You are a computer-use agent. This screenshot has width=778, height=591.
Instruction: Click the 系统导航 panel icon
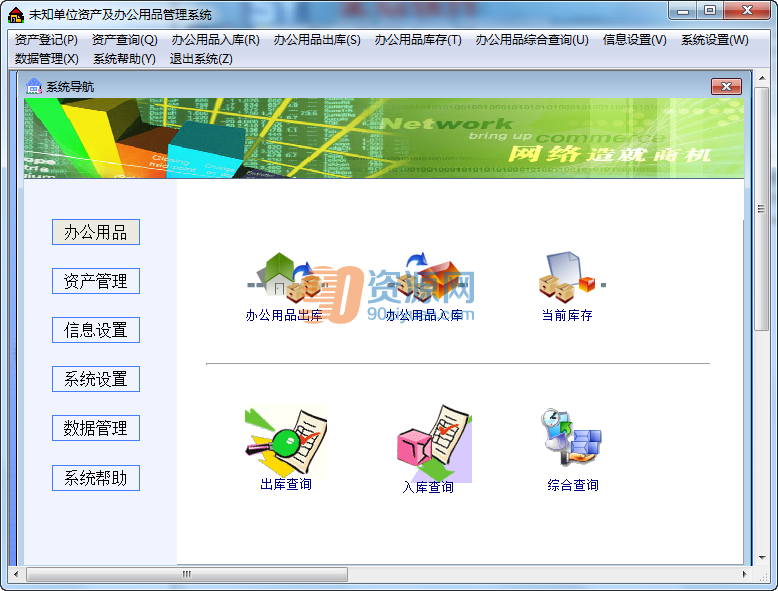34,86
